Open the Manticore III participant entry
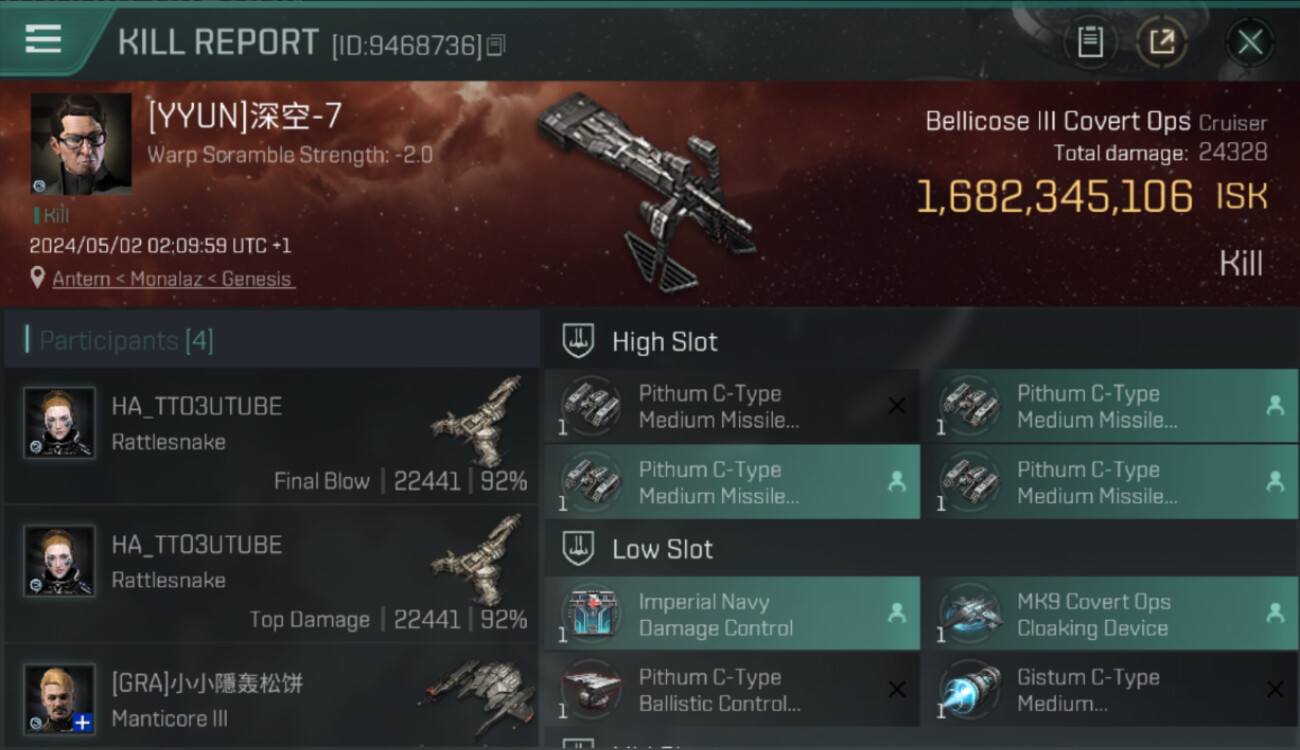This screenshot has height=750, width=1300. pos(271,698)
